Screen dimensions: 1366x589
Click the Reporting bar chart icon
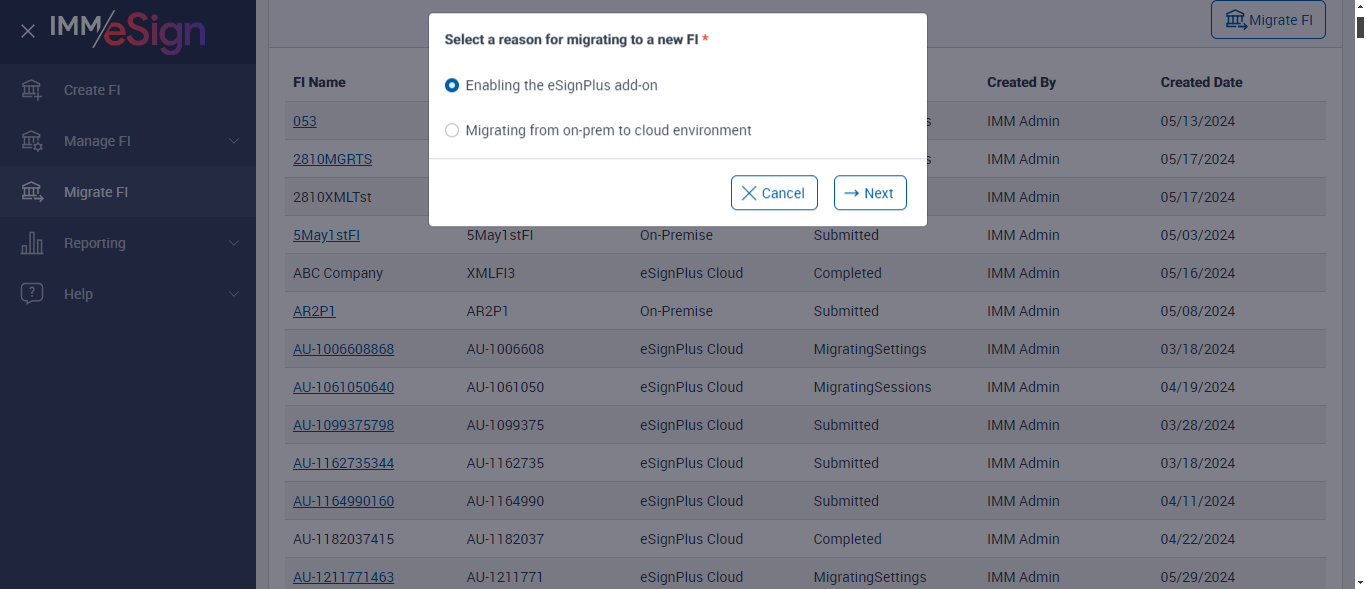[32, 243]
